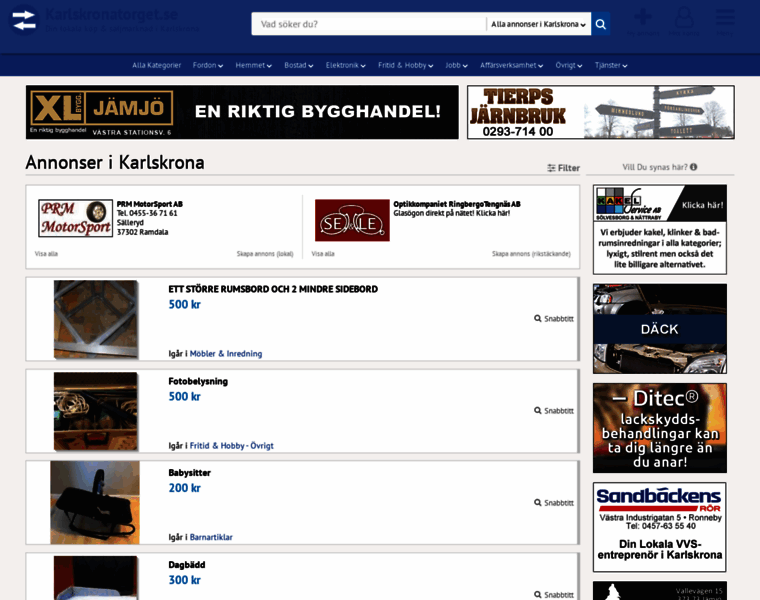Expand the Fritid & Hobby menu
Image resolution: width=760 pixels, height=600 pixels.
406,65
